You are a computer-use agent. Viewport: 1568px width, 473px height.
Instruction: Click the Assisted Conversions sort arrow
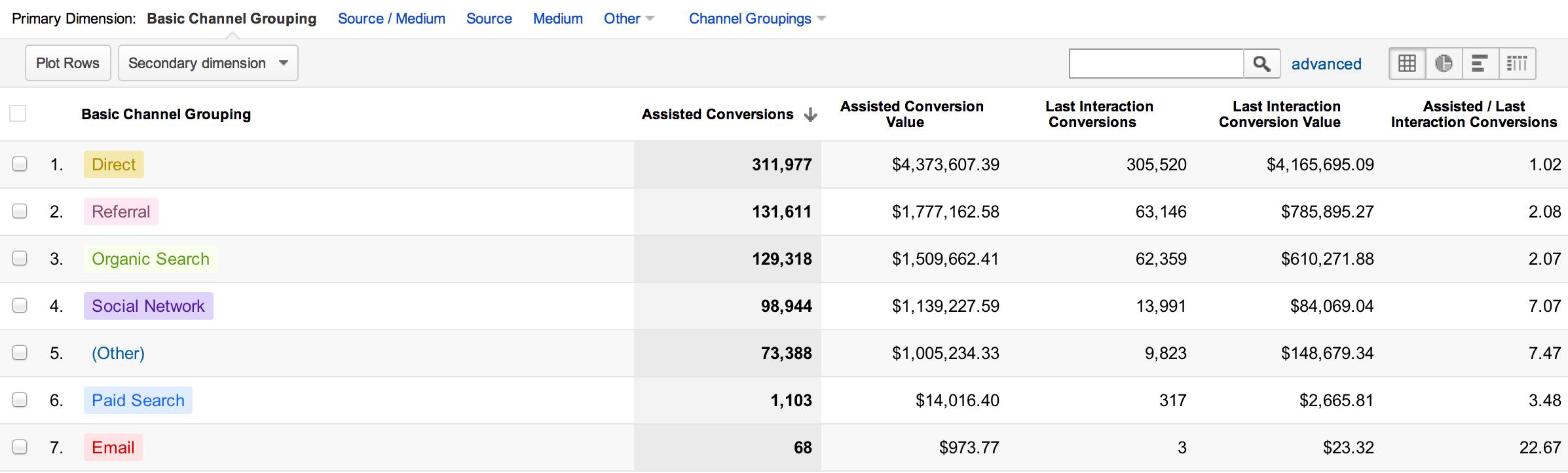[x=810, y=115]
